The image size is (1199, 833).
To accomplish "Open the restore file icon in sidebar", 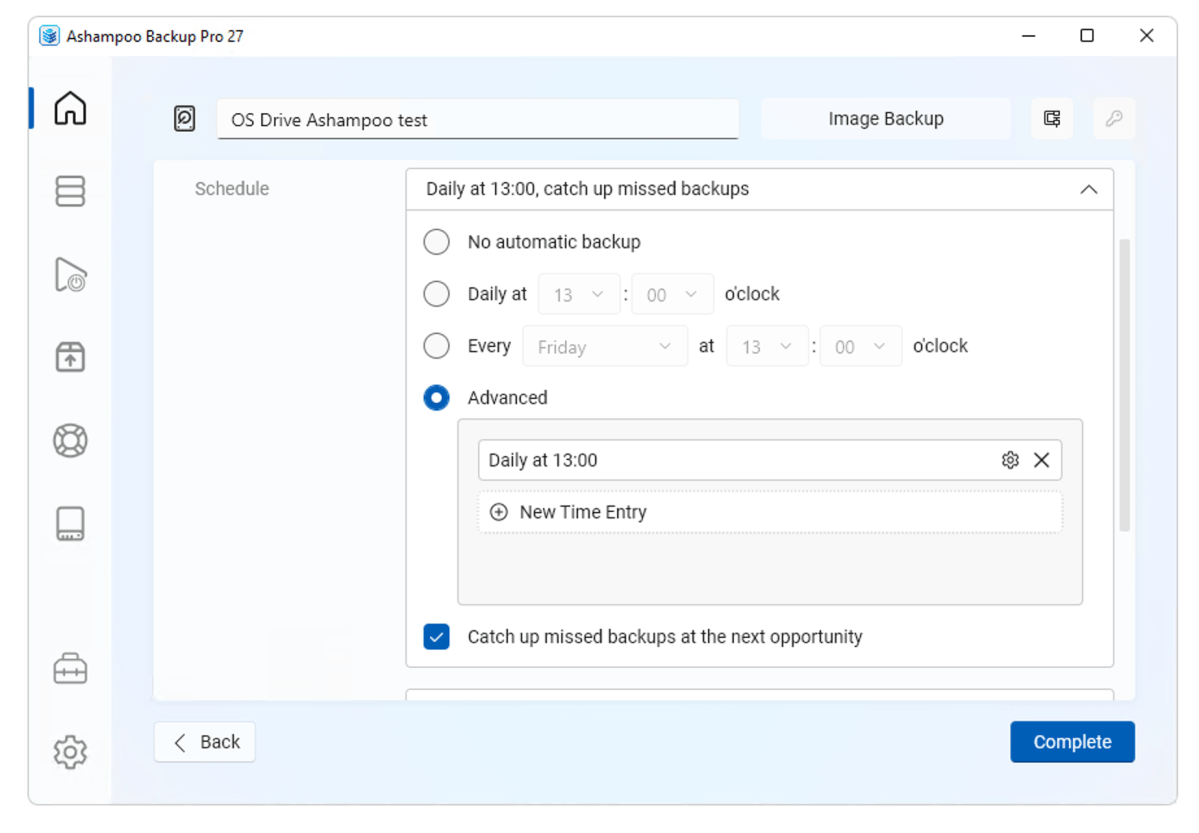I will [70, 274].
